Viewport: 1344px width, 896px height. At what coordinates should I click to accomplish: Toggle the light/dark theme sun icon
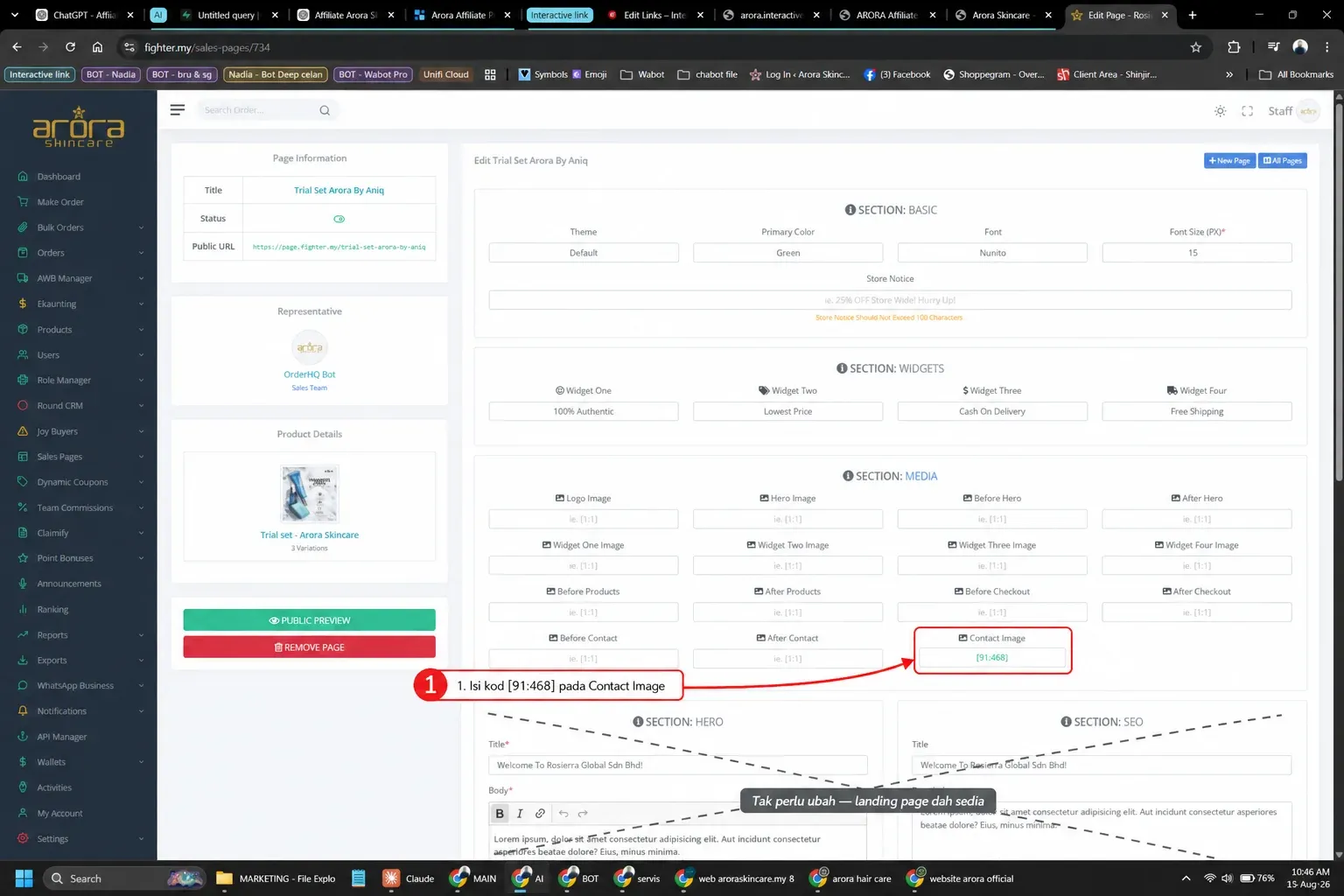1220,111
